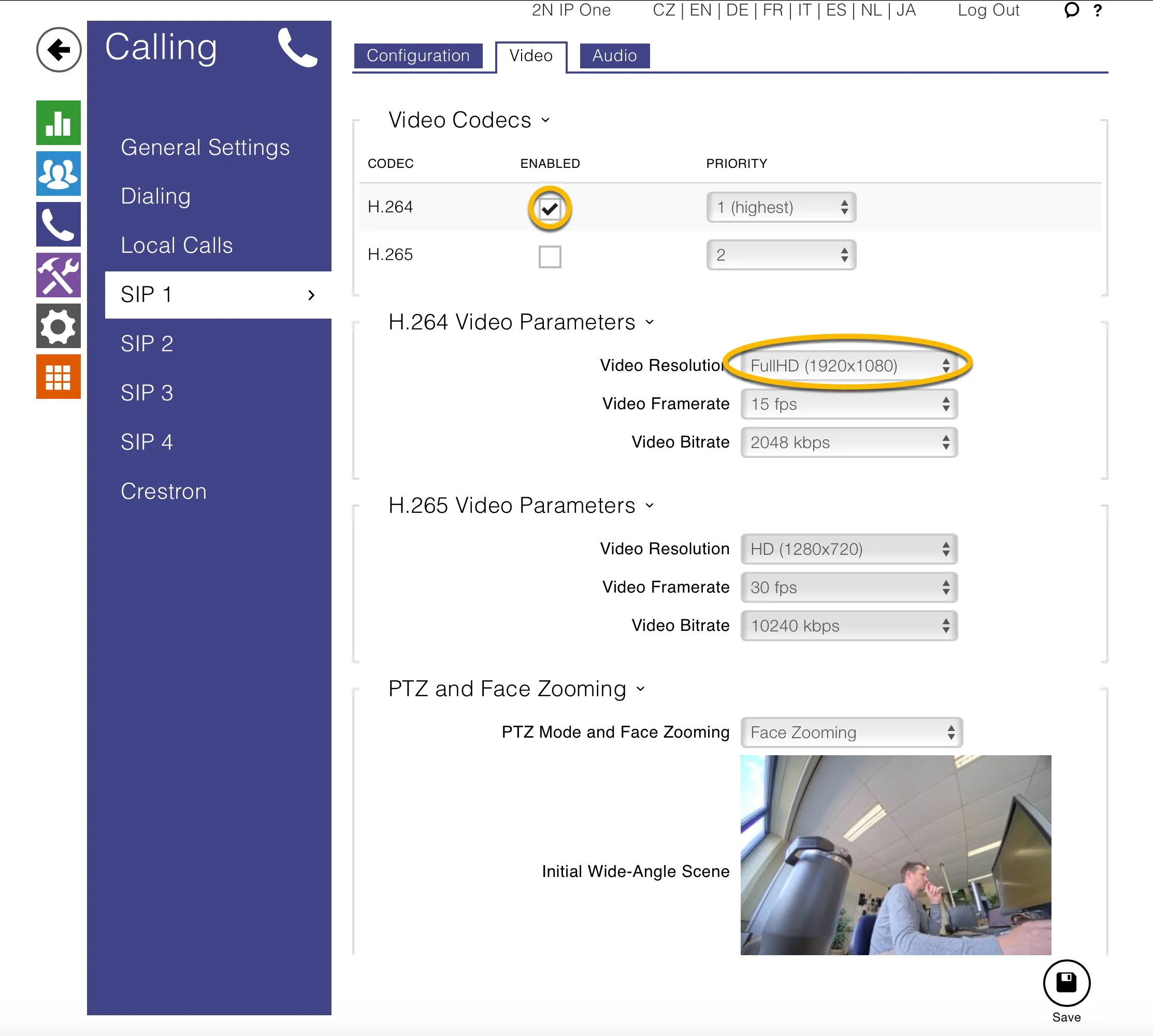Image resolution: width=1153 pixels, height=1036 pixels.
Task: Click Initial Wide-Angle Scene camera preview
Action: (x=896, y=855)
